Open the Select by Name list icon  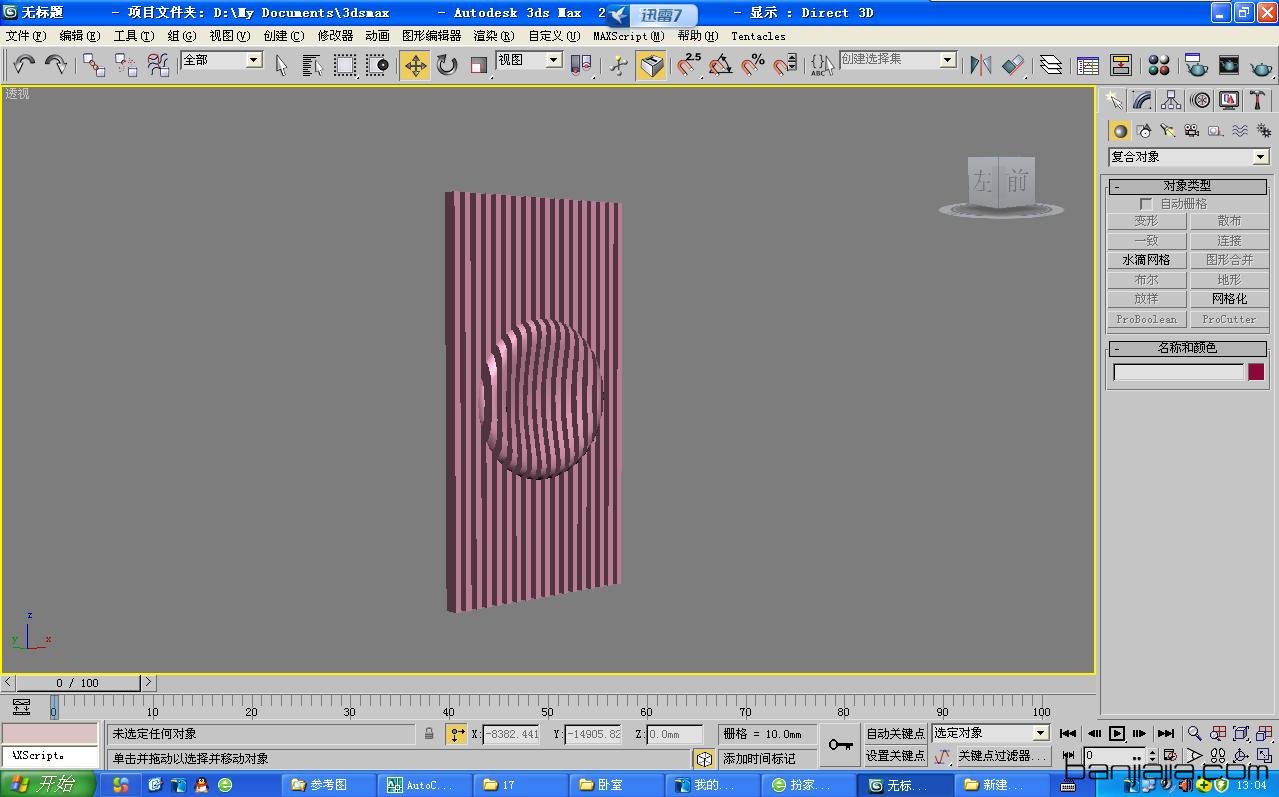click(313, 65)
